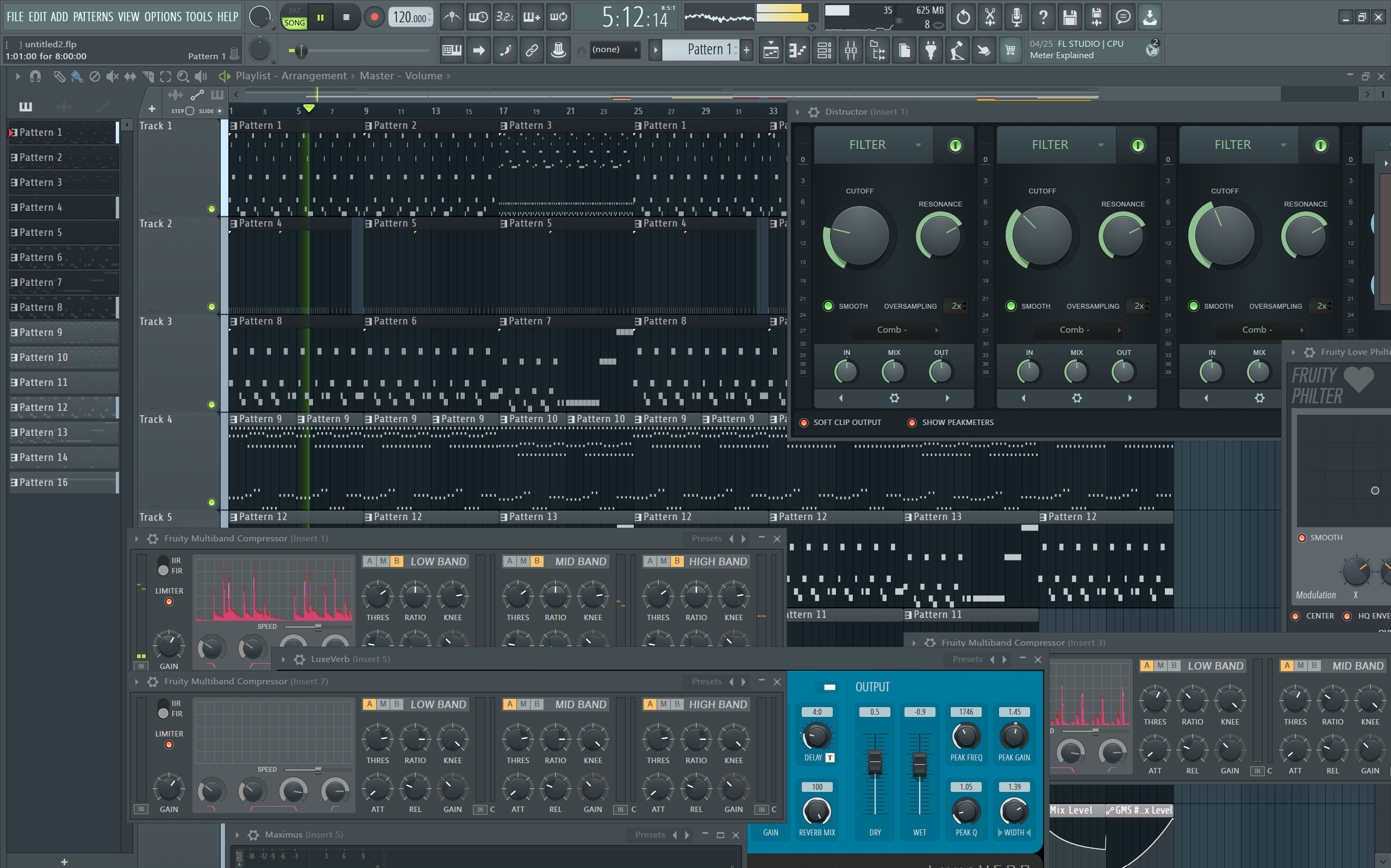This screenshot has width=1391, height=868.
Task: Toggle the STEP edit mode switch
Action: pyautogui.click(x=190, y=111)
